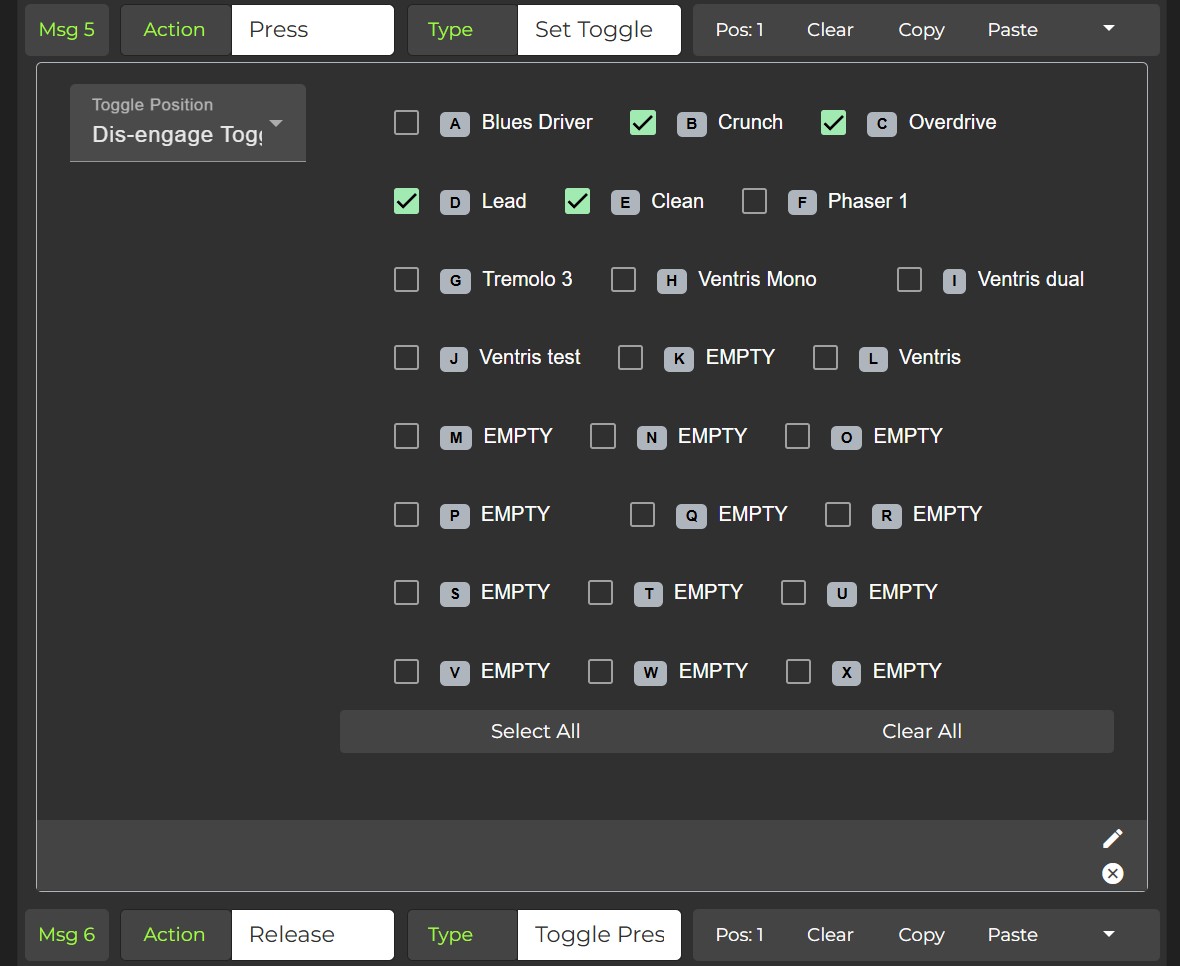Click the letter G Tremolo 3 badge
Screen dimensions: 1180x966
pos(455,281)
